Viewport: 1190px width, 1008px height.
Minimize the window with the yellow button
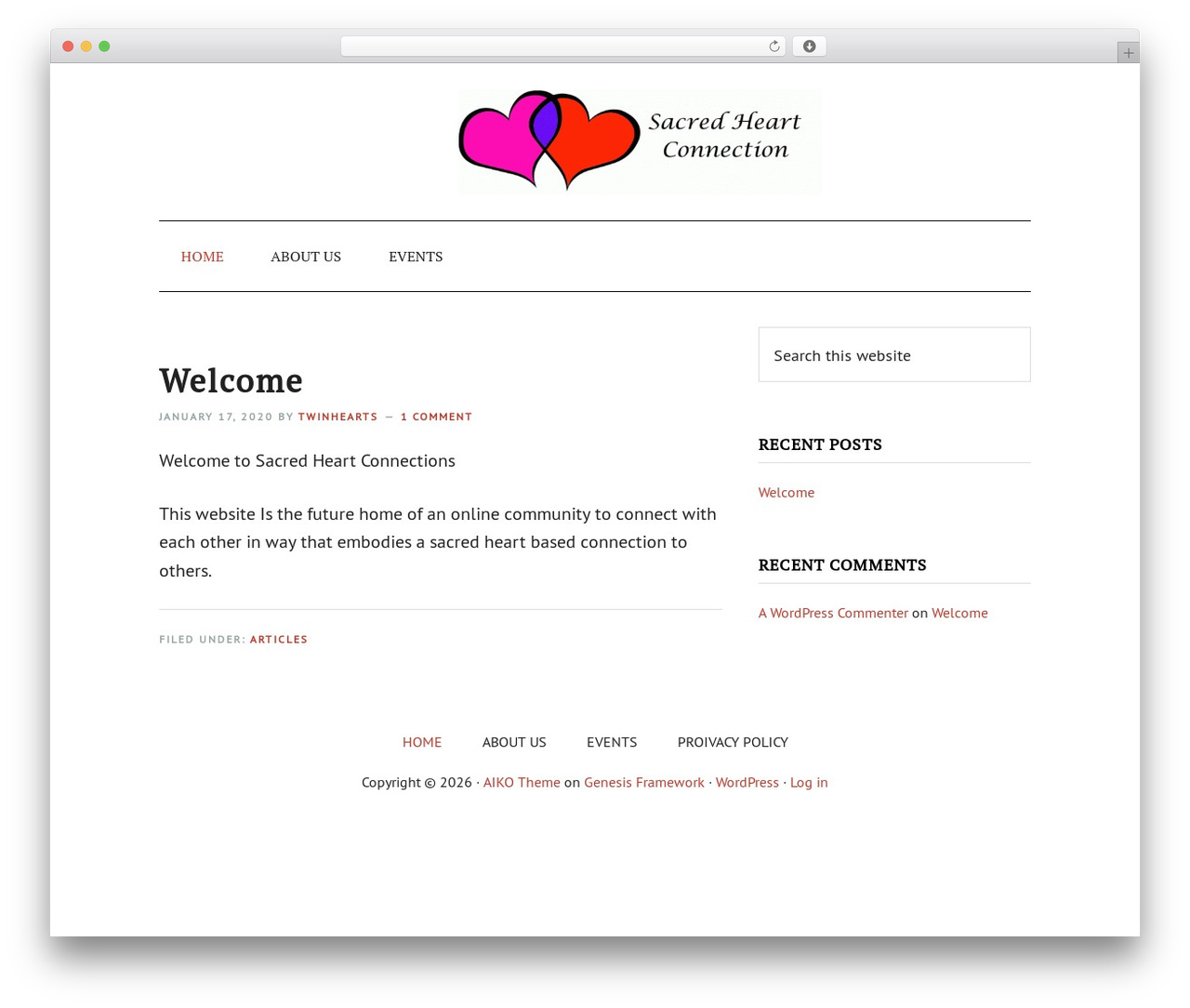point(86,46)
